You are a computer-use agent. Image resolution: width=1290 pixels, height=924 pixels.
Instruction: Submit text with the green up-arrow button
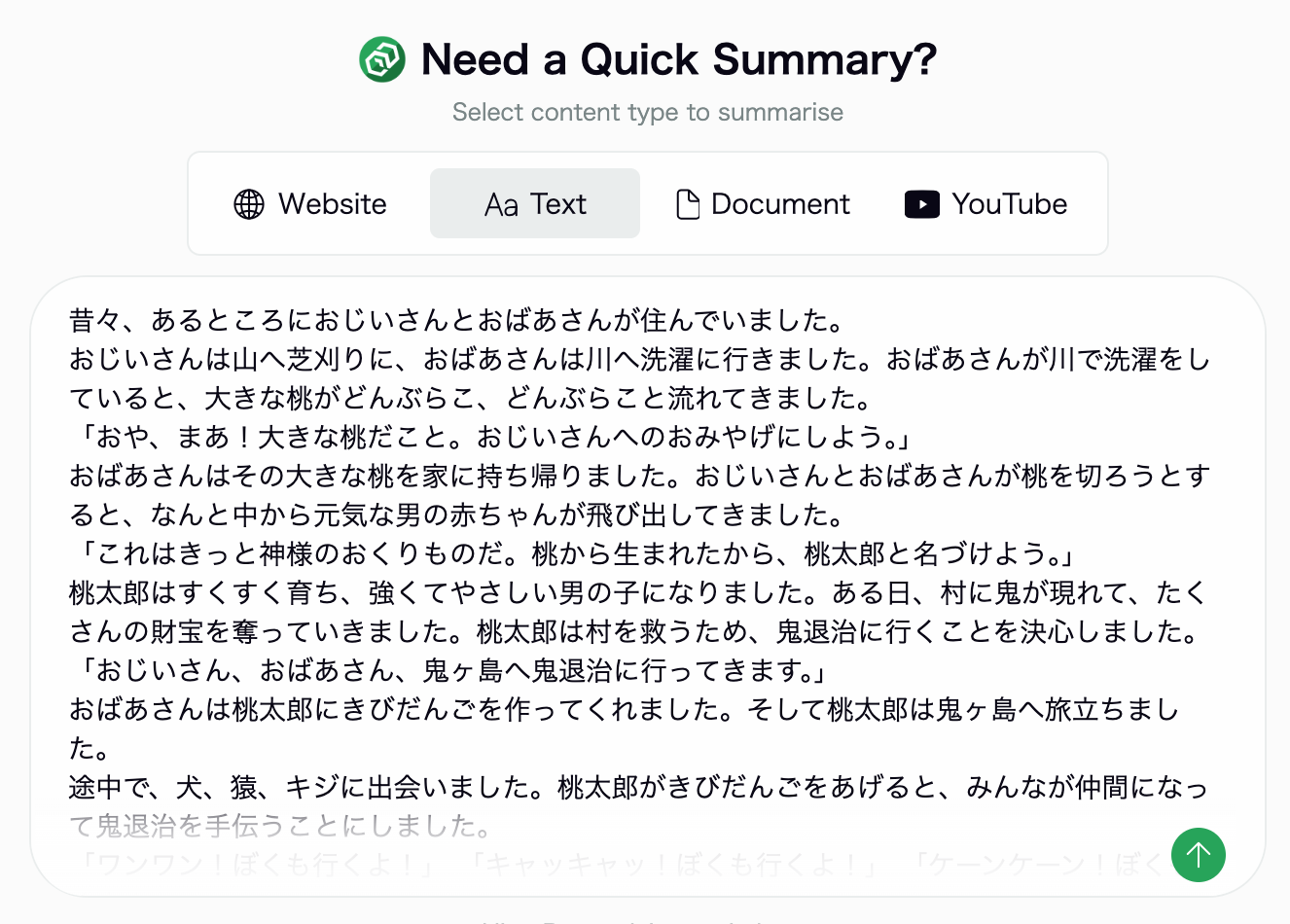1199,855
